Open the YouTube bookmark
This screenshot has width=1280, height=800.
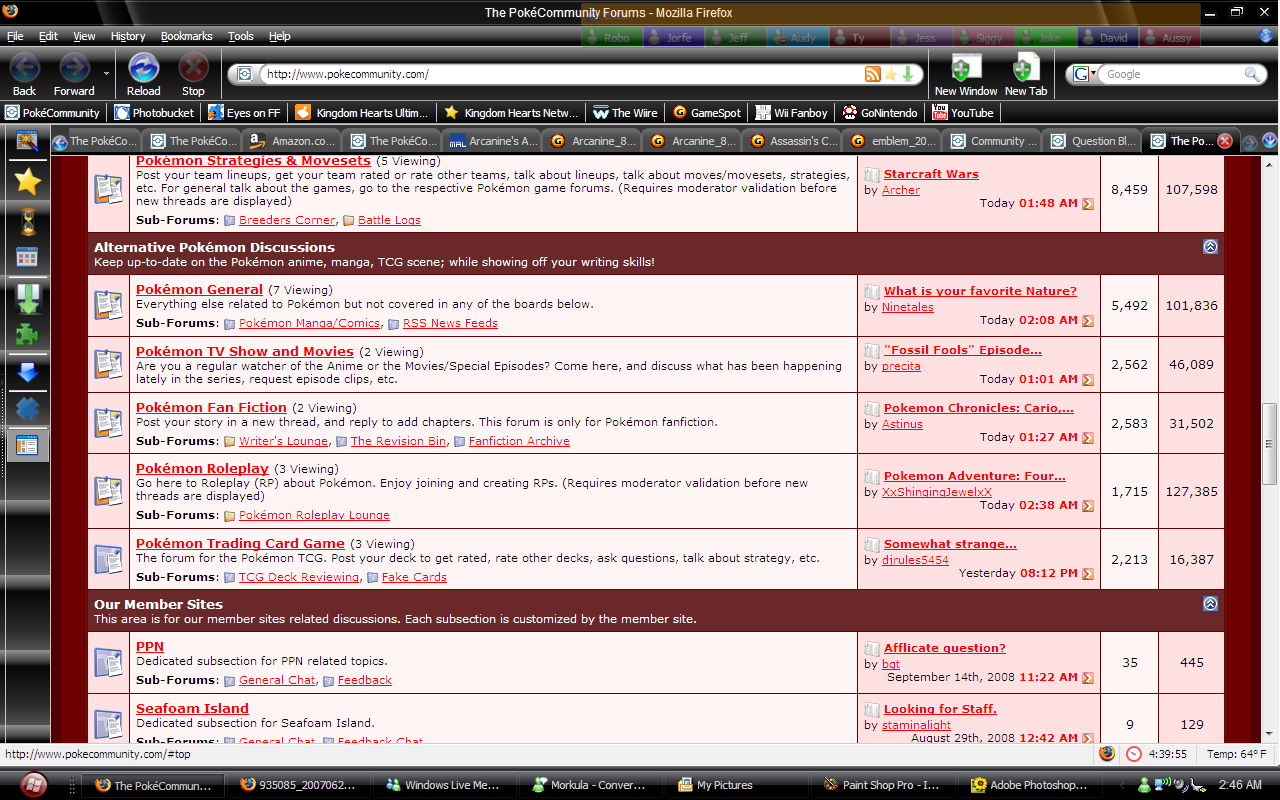click(963, 113)
